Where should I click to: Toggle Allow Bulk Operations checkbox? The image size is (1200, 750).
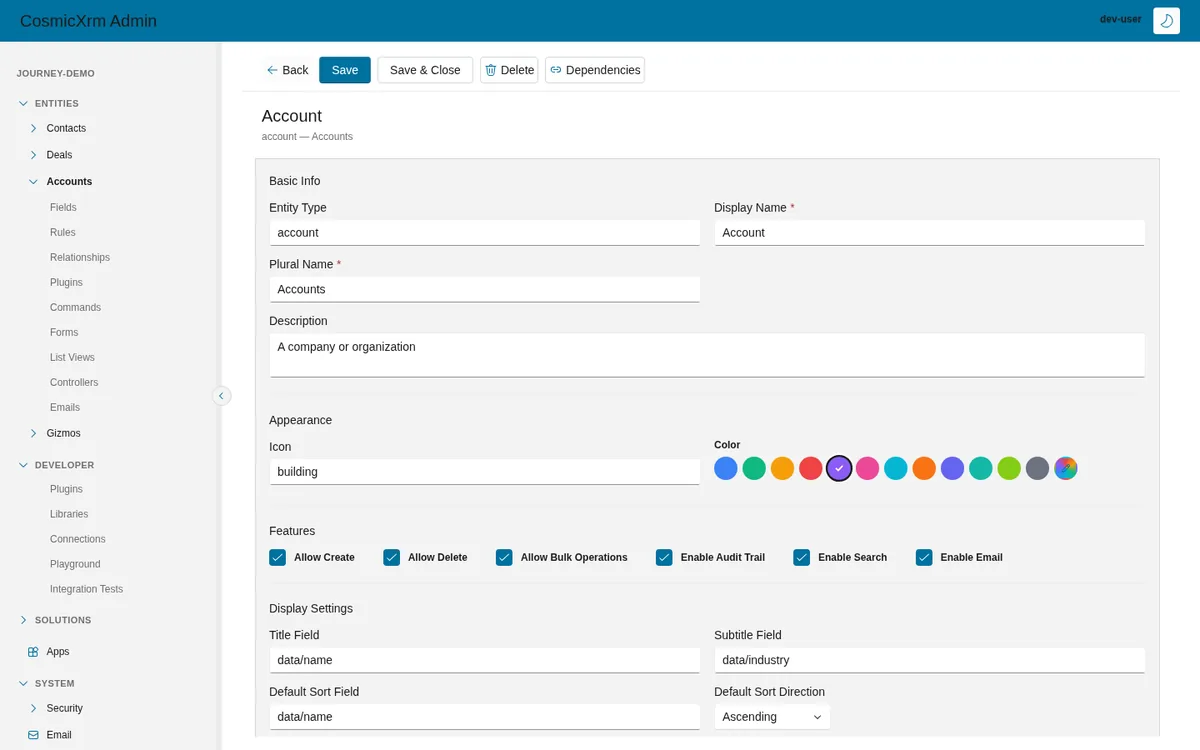(504, 557)
